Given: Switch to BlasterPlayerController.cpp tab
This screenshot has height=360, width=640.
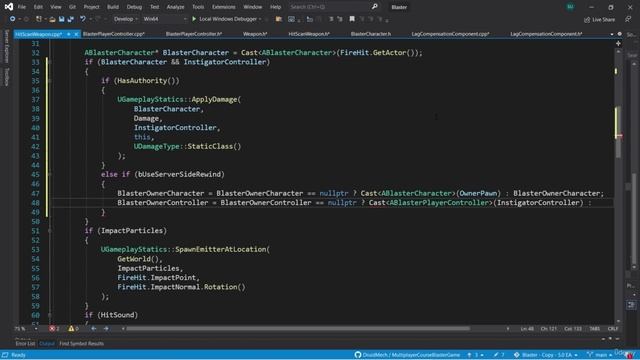Looking at the screenshot, I should pos(113,34).
